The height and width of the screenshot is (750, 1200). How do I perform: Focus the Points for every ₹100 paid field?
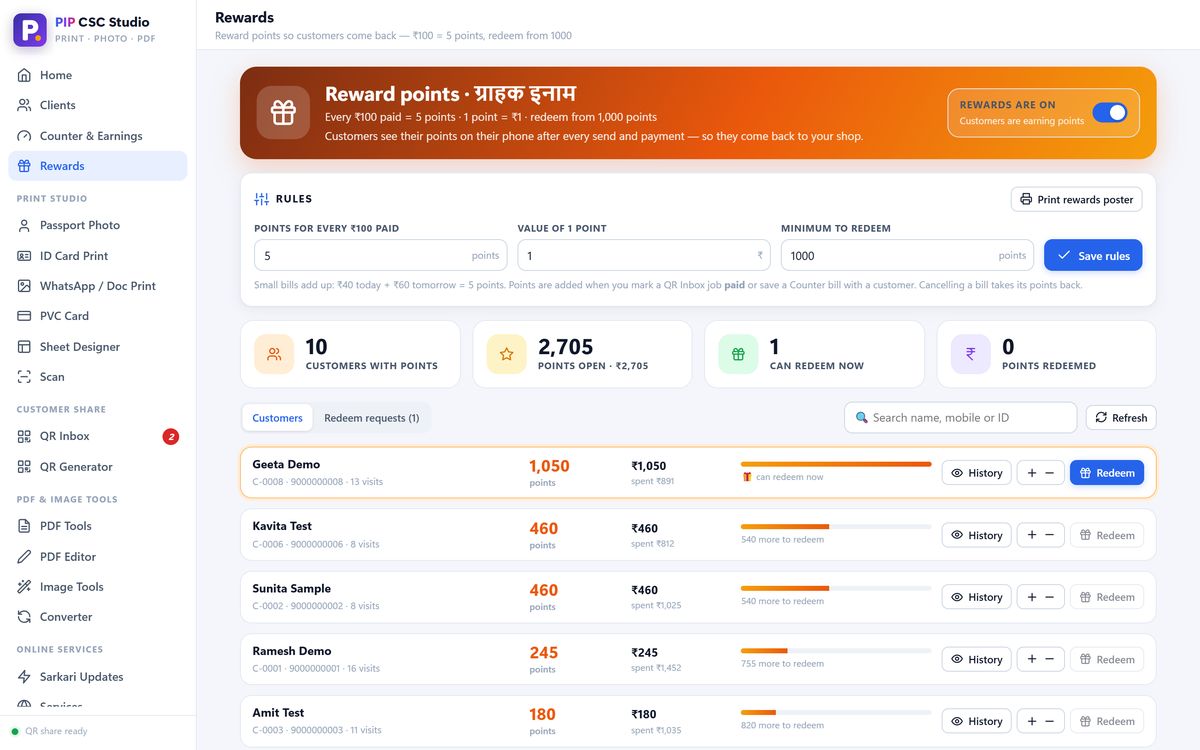tap(381, 255)
